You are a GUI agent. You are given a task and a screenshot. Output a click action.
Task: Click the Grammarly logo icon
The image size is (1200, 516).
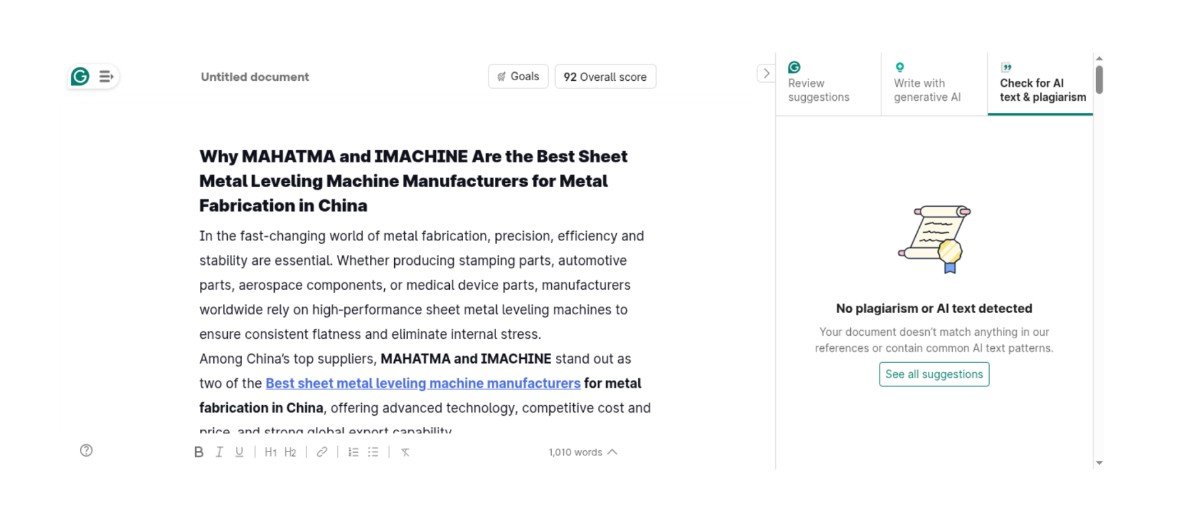80,76
